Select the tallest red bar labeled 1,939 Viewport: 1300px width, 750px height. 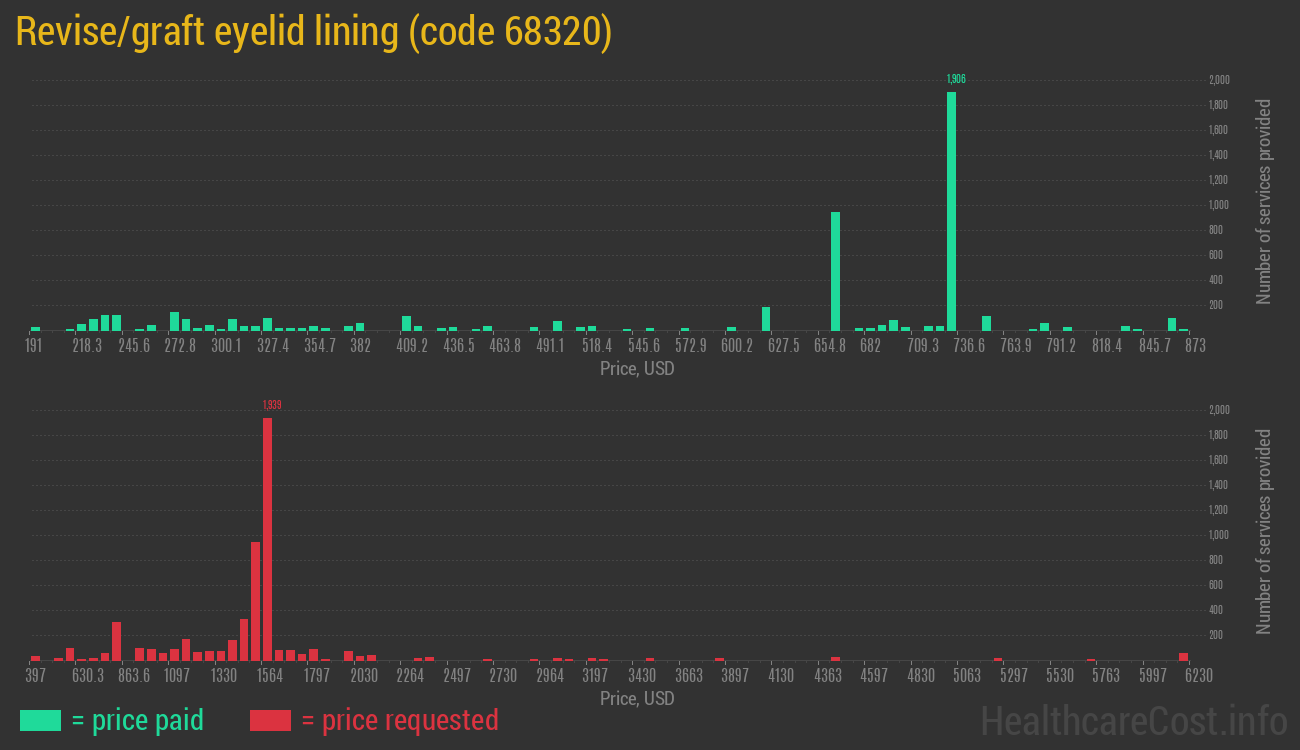click(x=267, y=538)
